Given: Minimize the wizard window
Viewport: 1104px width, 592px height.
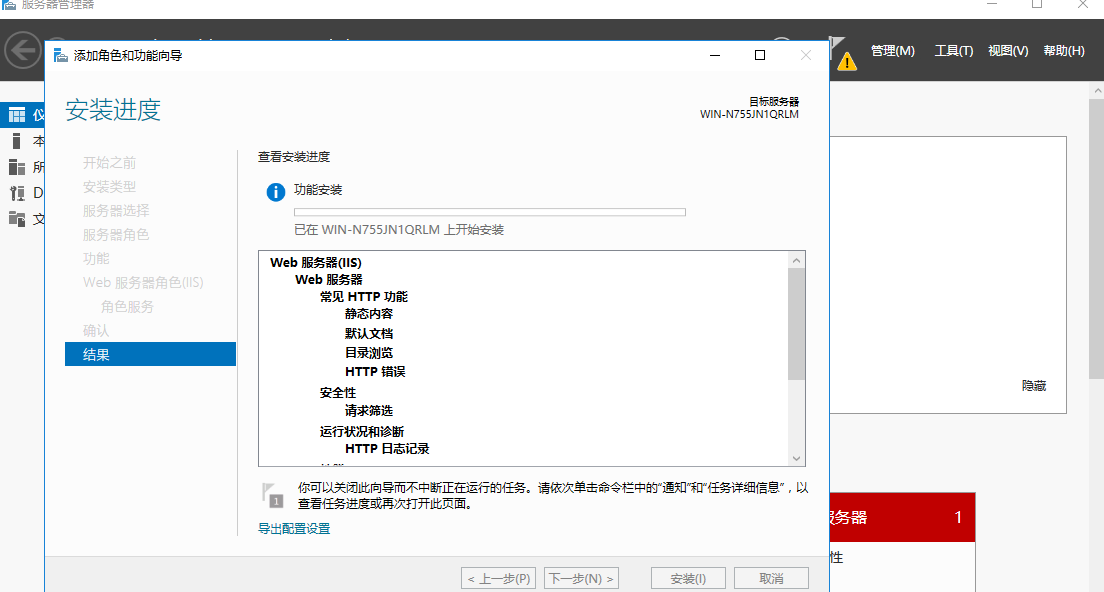Looking at the screenshot, I should point(715,55).
